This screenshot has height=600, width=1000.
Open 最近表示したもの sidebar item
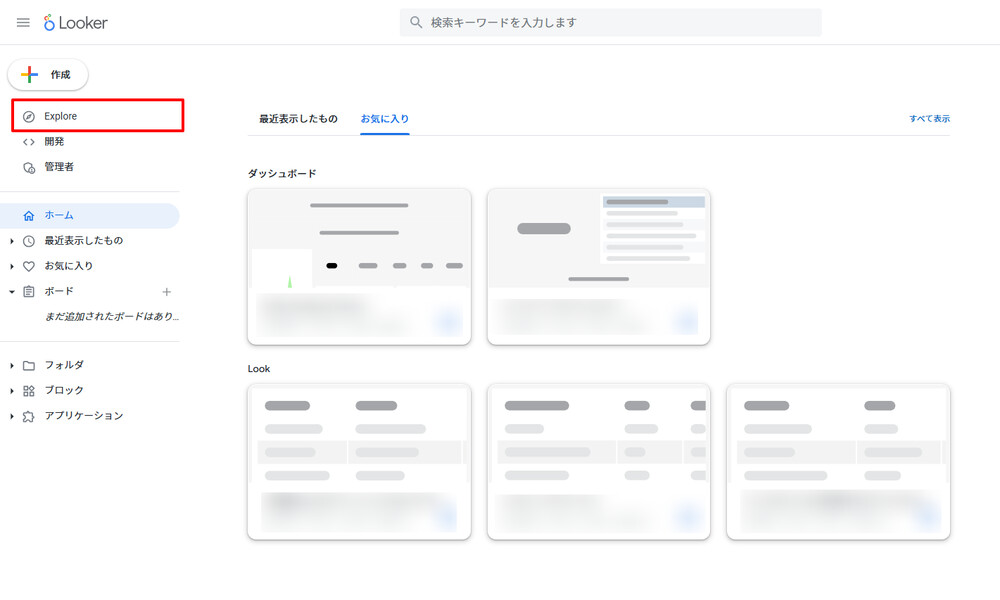pyautogui.click(x=84, y=240)
